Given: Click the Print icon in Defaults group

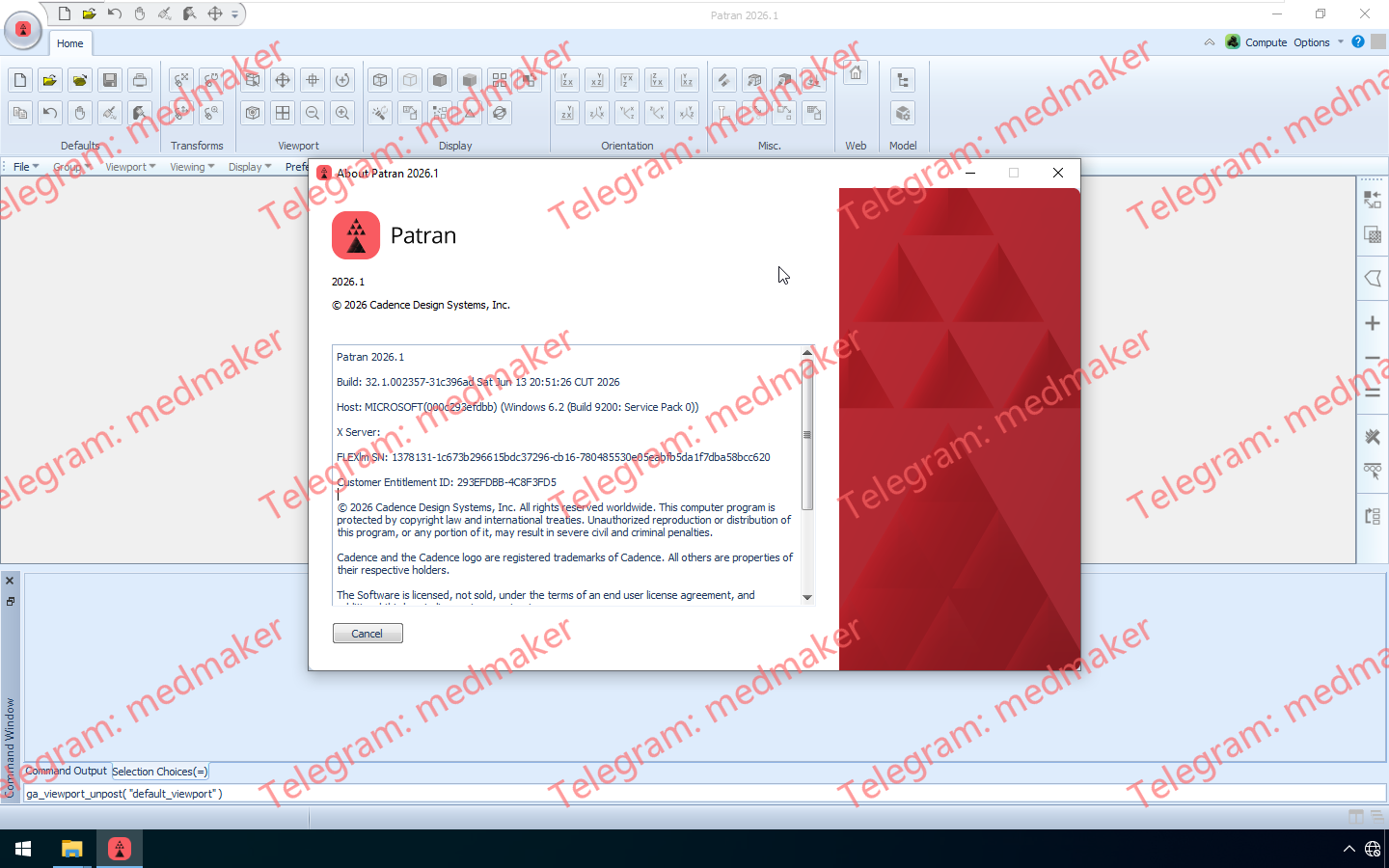Looking at the screenshot, I should coord(140,80).
